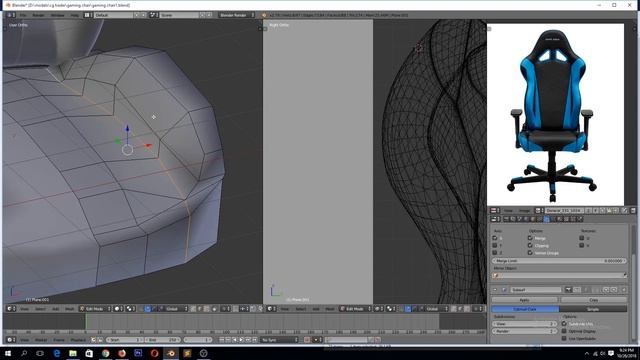Open the timeline Playback menu

78,340
